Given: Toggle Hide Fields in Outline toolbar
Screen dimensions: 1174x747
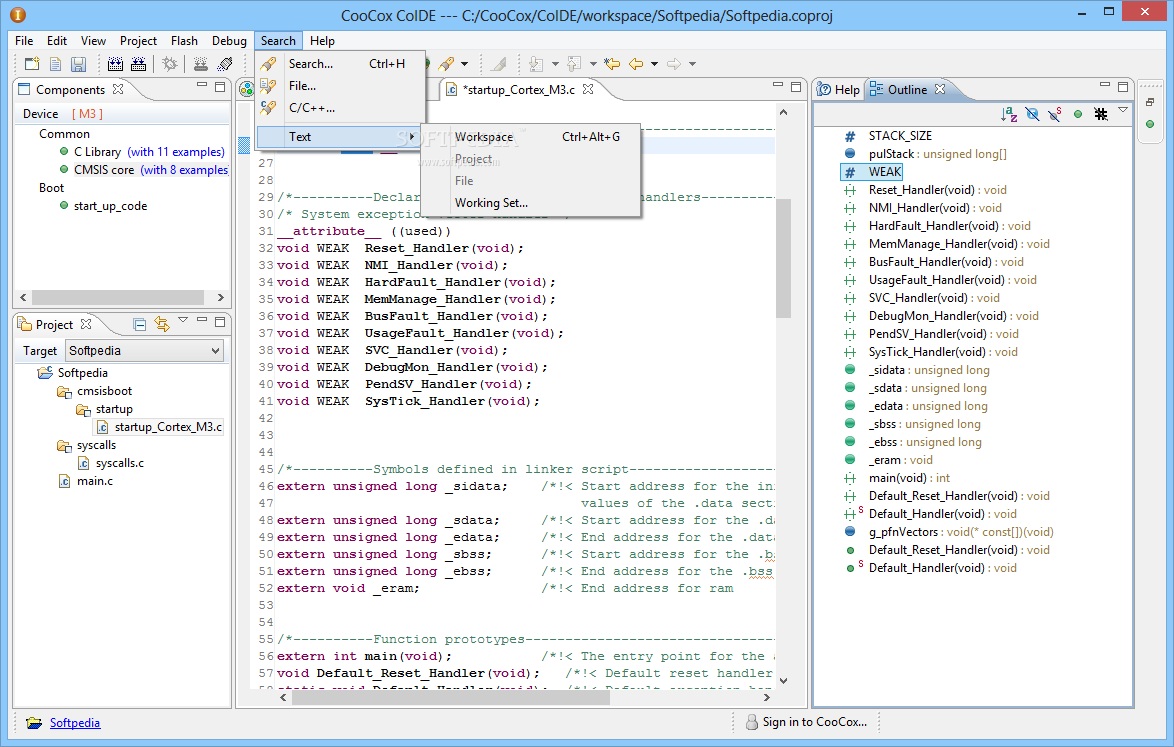Looking at the screenshot, I should pyautogui.click(x=1032, y=114).
